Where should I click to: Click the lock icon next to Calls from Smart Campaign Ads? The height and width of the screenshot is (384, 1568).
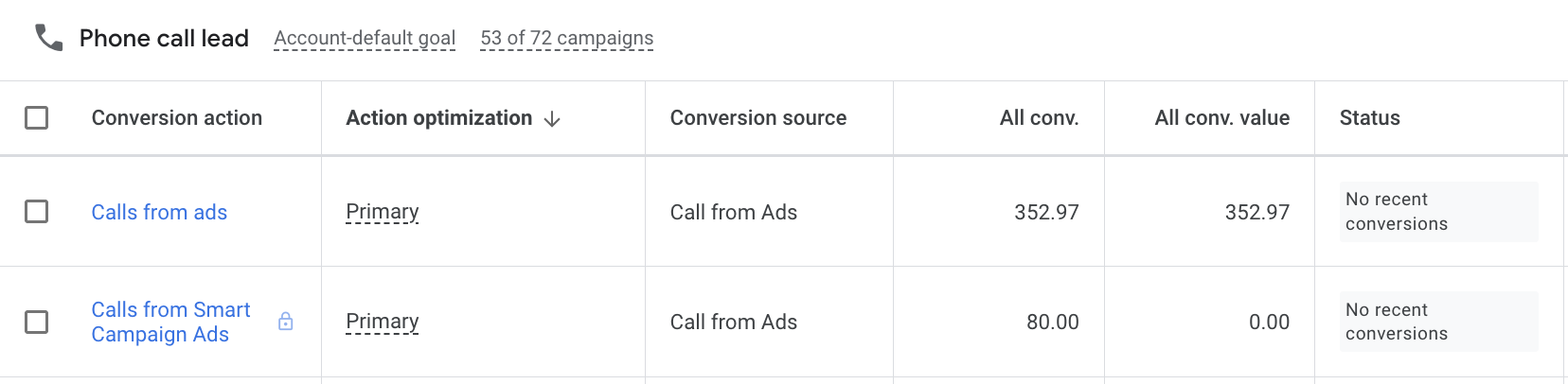pos(285,322)
